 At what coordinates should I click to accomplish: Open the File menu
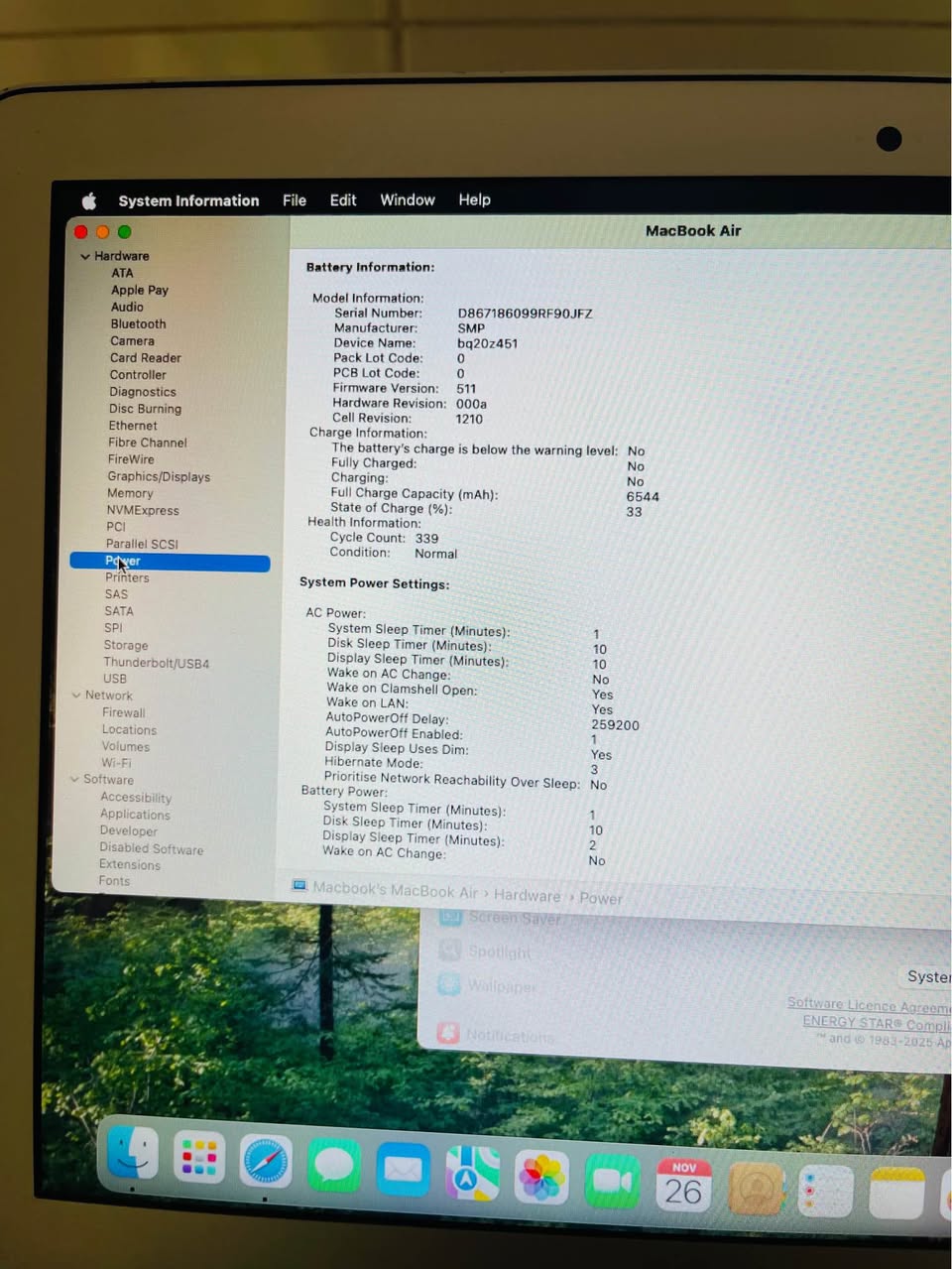295,199
